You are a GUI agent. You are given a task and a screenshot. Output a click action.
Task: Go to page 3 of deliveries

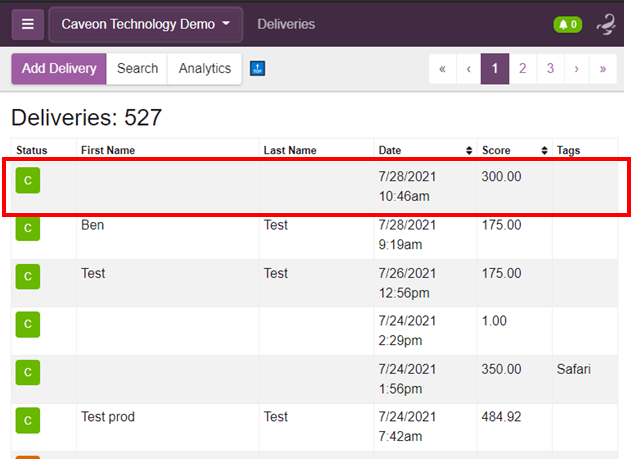click(x=550, y=69)
